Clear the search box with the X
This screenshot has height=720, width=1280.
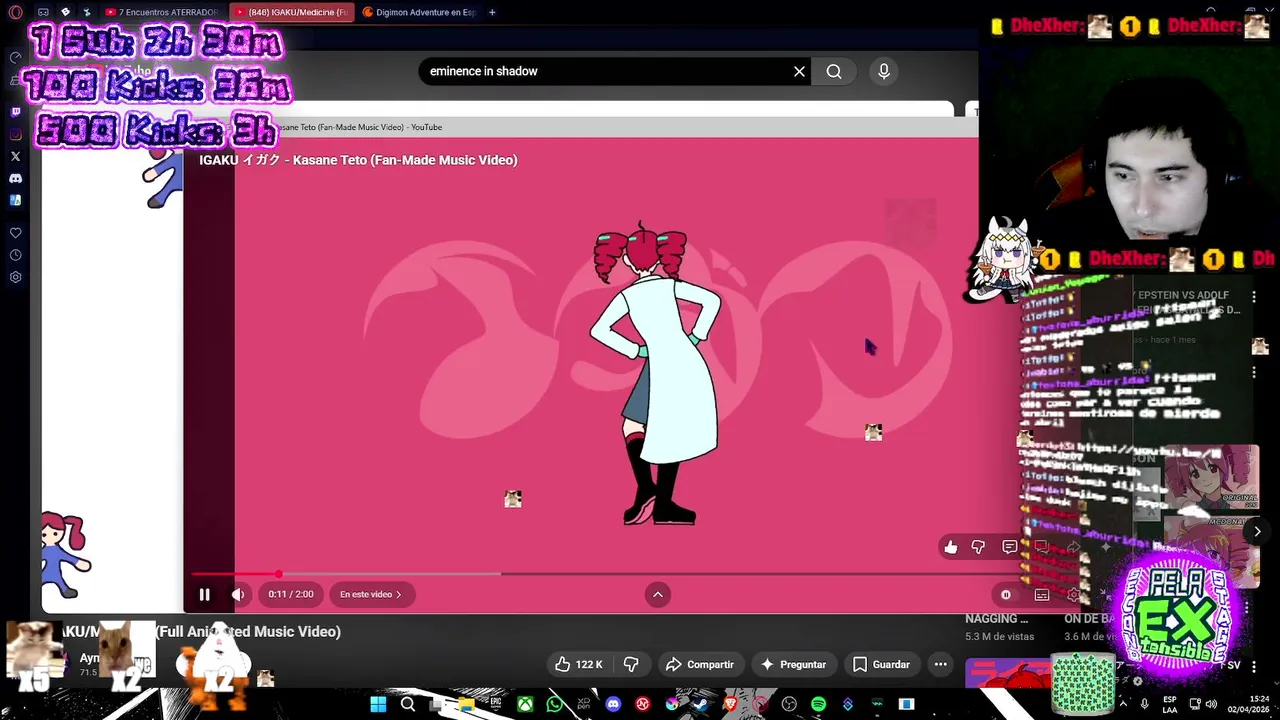[x=799, y=71]
